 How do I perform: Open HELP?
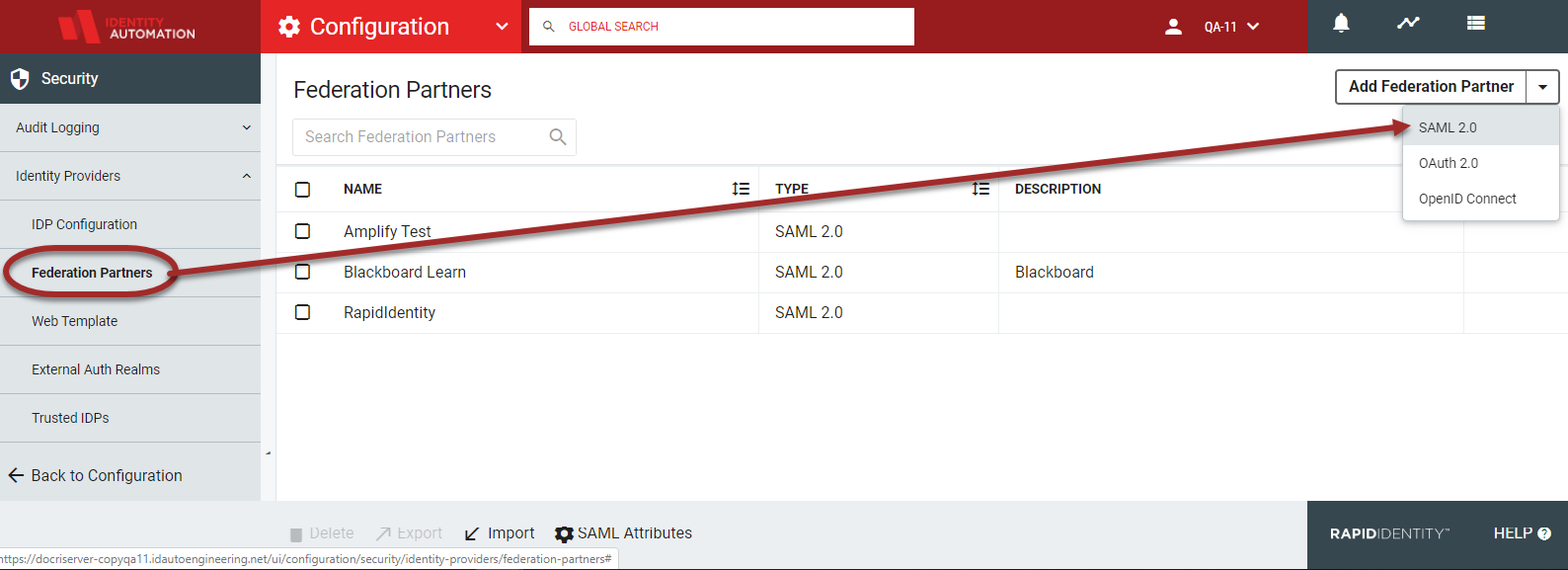pos(1522,533)
